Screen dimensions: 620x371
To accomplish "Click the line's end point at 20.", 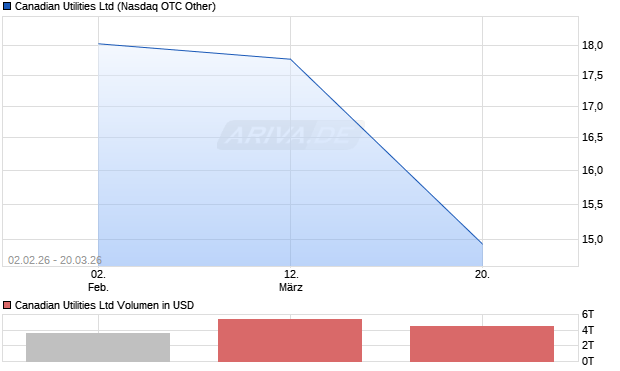I will coord(482,244).
